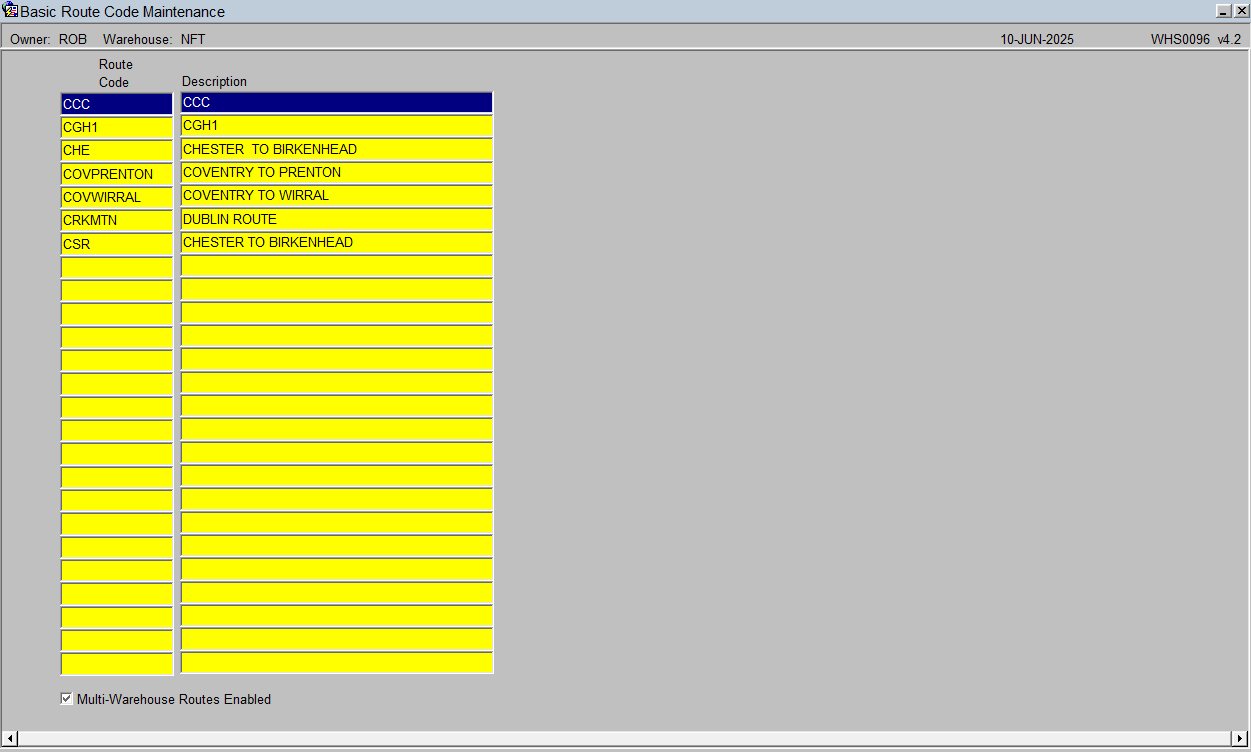Click the Owner ROB label

pos(48,39)
